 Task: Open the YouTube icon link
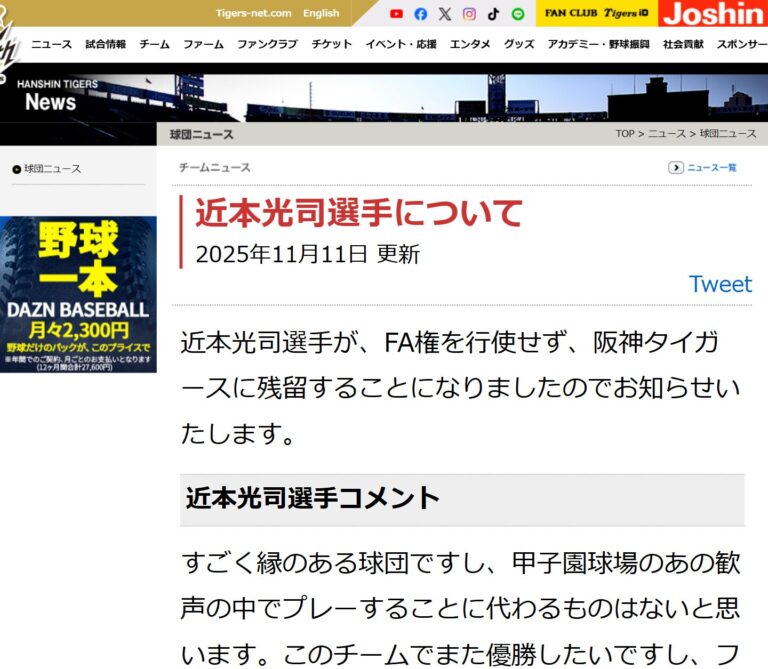[396, 14]
